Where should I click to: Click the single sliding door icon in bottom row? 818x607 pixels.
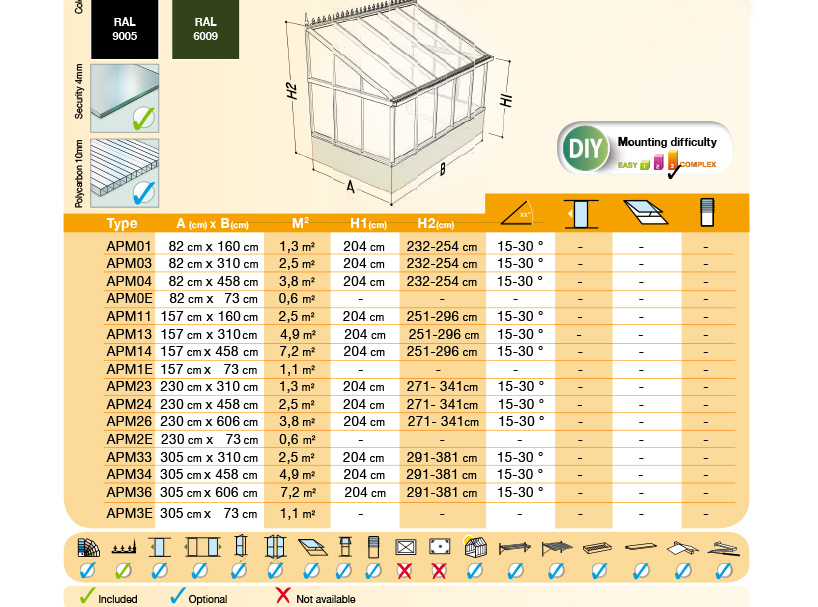coord(159,547)
